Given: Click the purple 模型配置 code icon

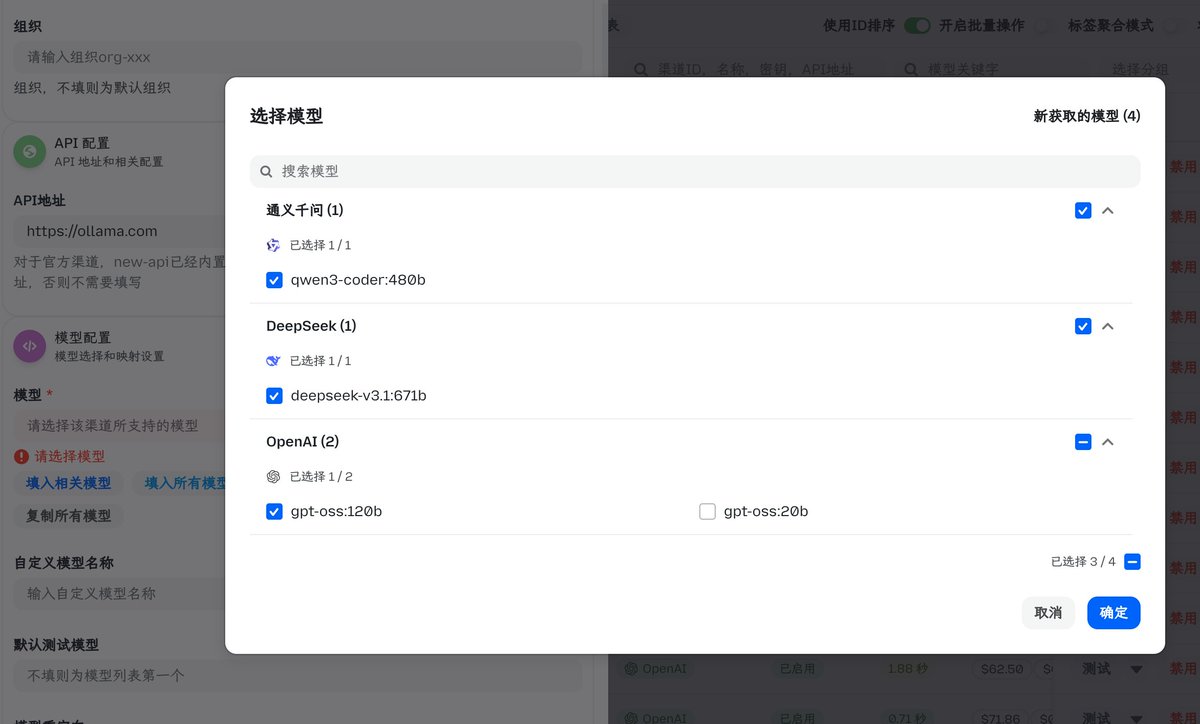Looking at the screenshot, I should point(29,346).
